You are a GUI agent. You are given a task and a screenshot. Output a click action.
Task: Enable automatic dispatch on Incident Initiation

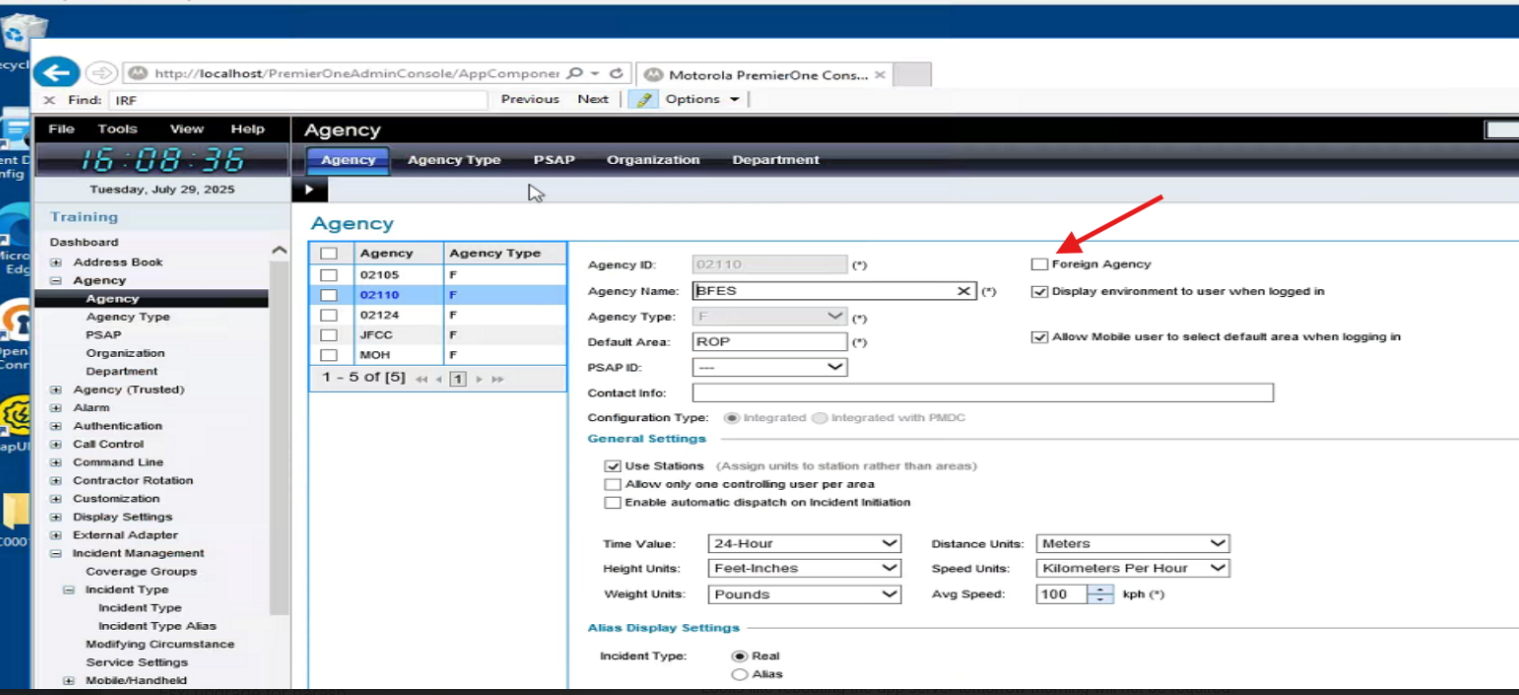612,502
